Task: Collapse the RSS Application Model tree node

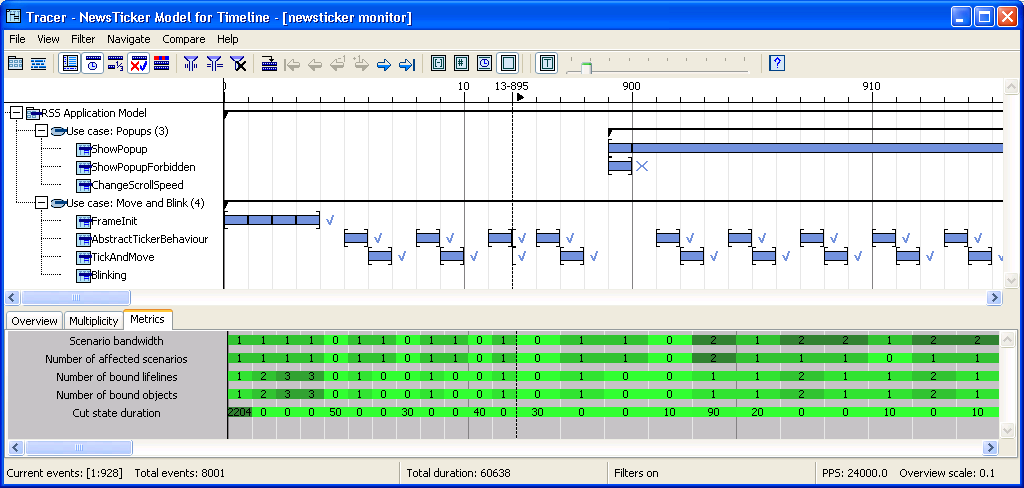Action: point(16,113)
